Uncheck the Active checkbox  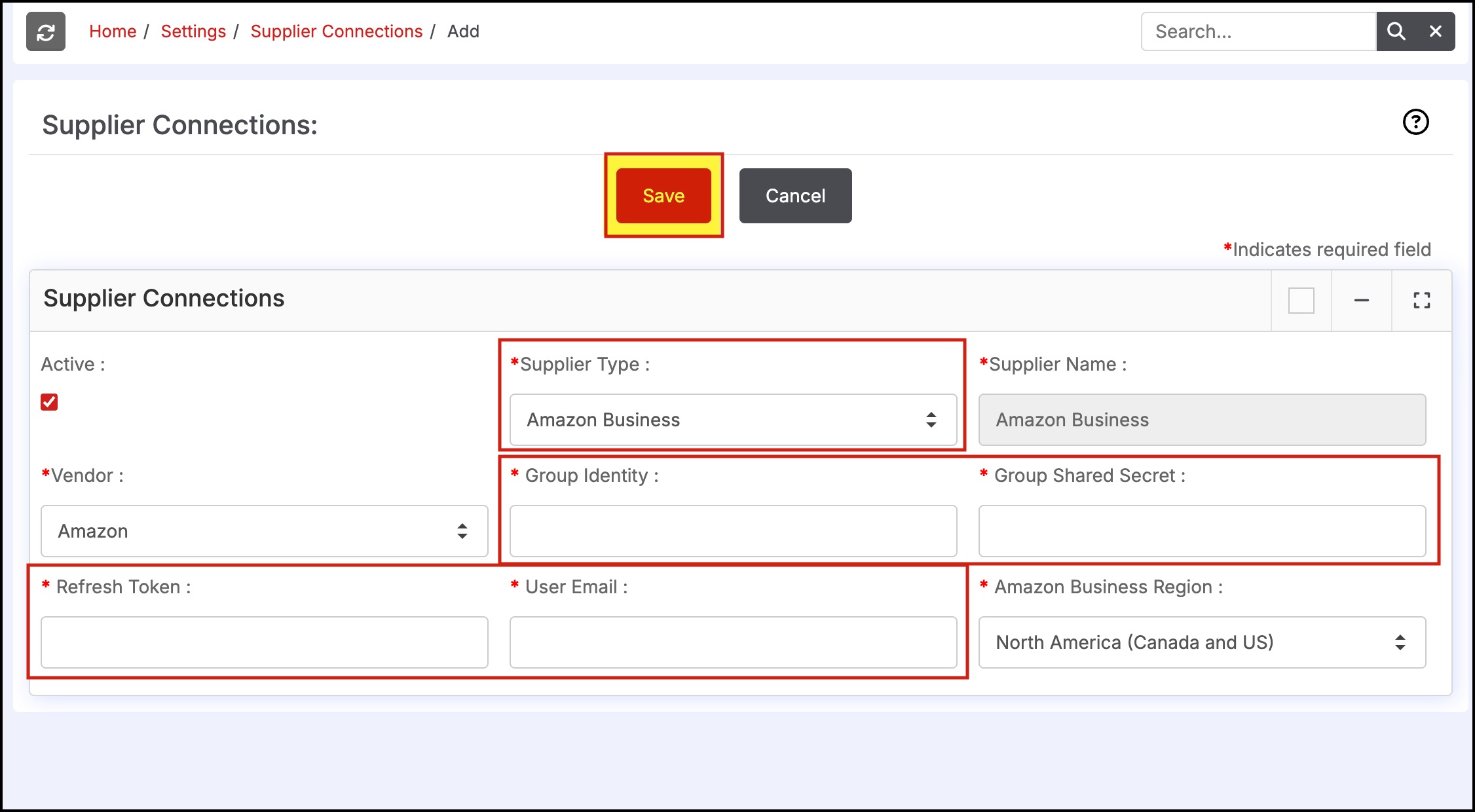coord(49,402)
